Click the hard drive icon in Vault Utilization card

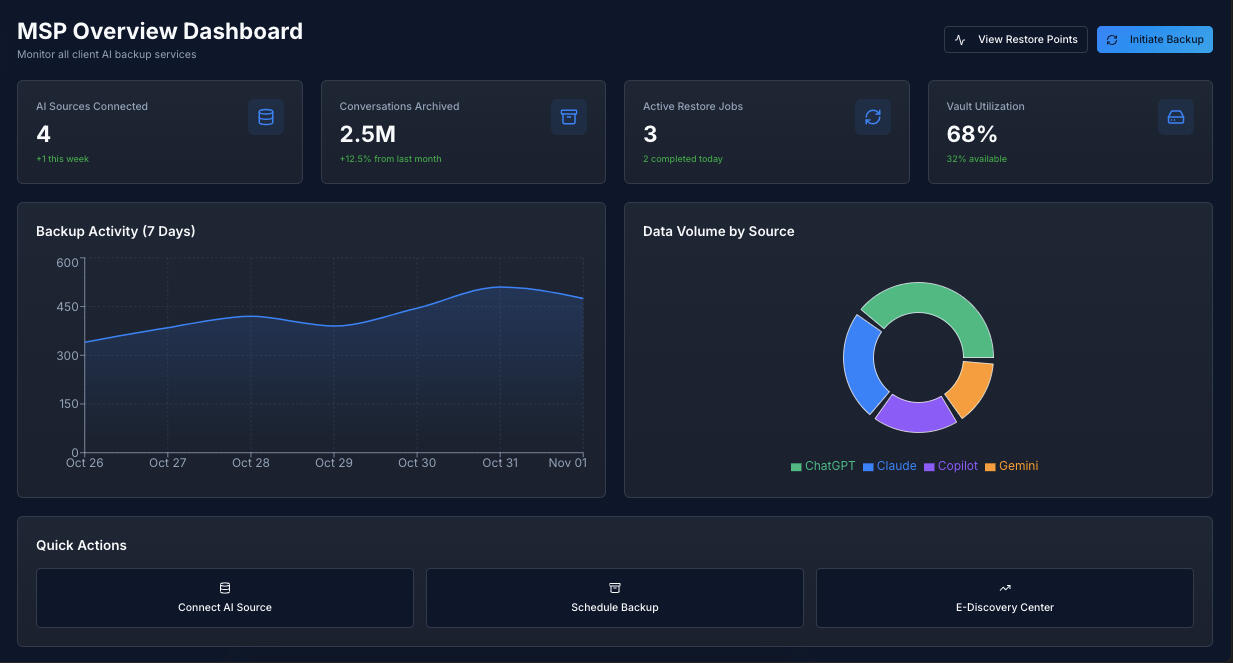tap(1175, 117)
